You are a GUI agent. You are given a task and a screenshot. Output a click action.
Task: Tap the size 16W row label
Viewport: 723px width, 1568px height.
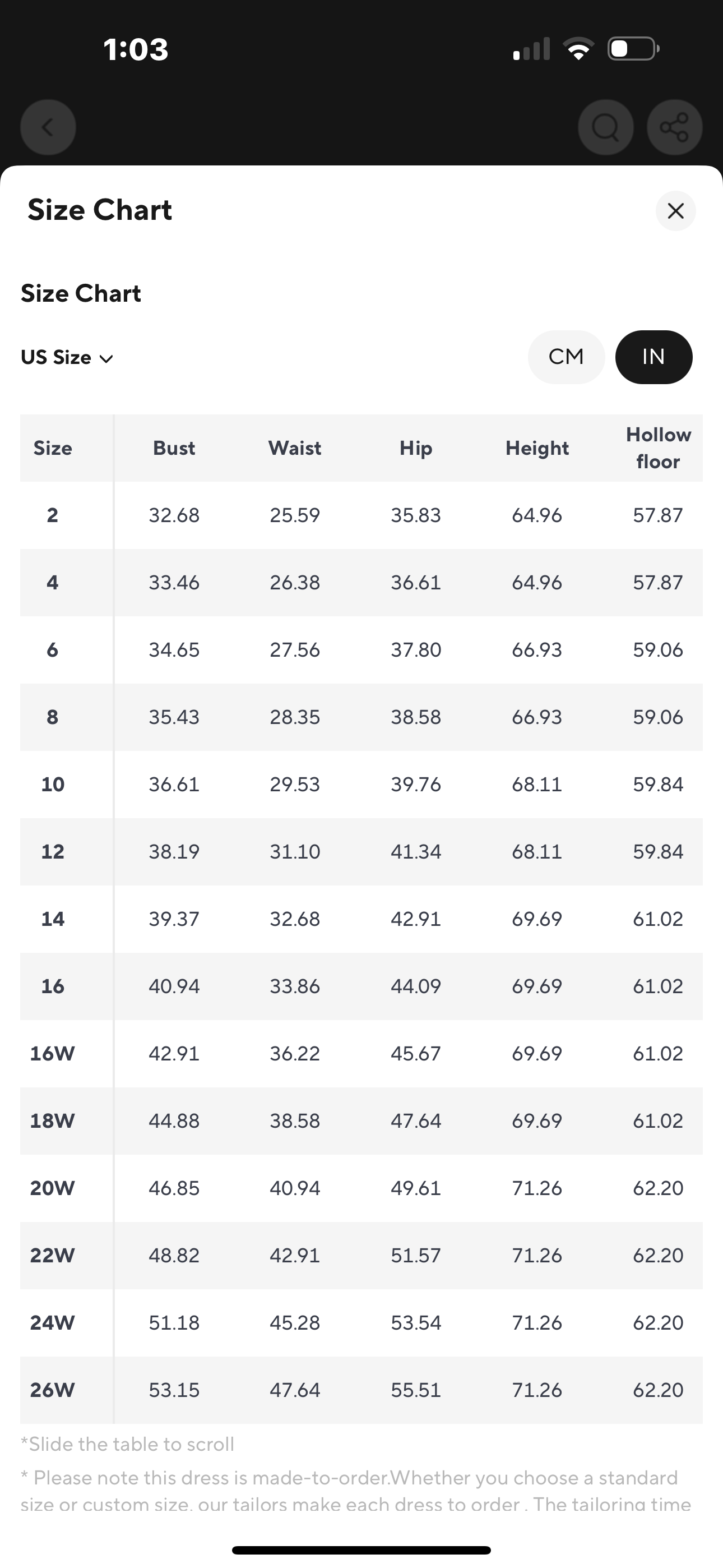(x=52, y=1053)
